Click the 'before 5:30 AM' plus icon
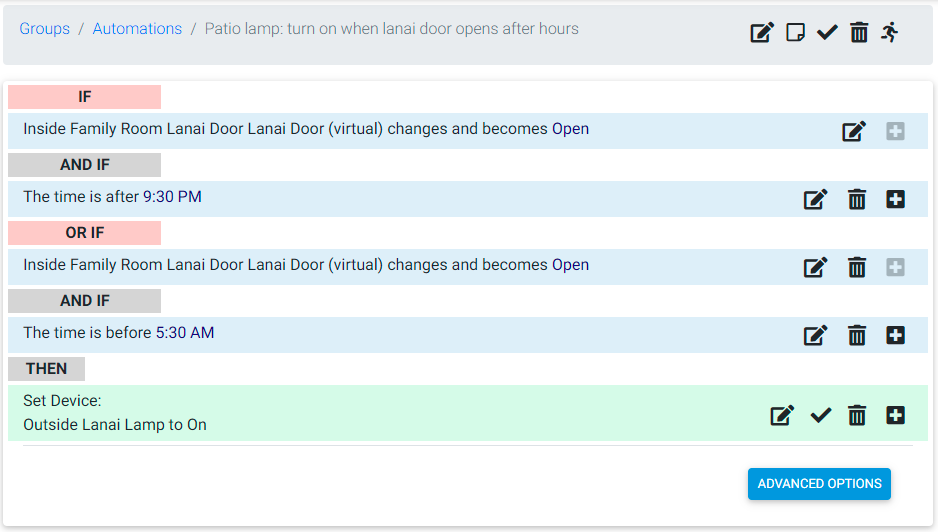 coord(895,335)
